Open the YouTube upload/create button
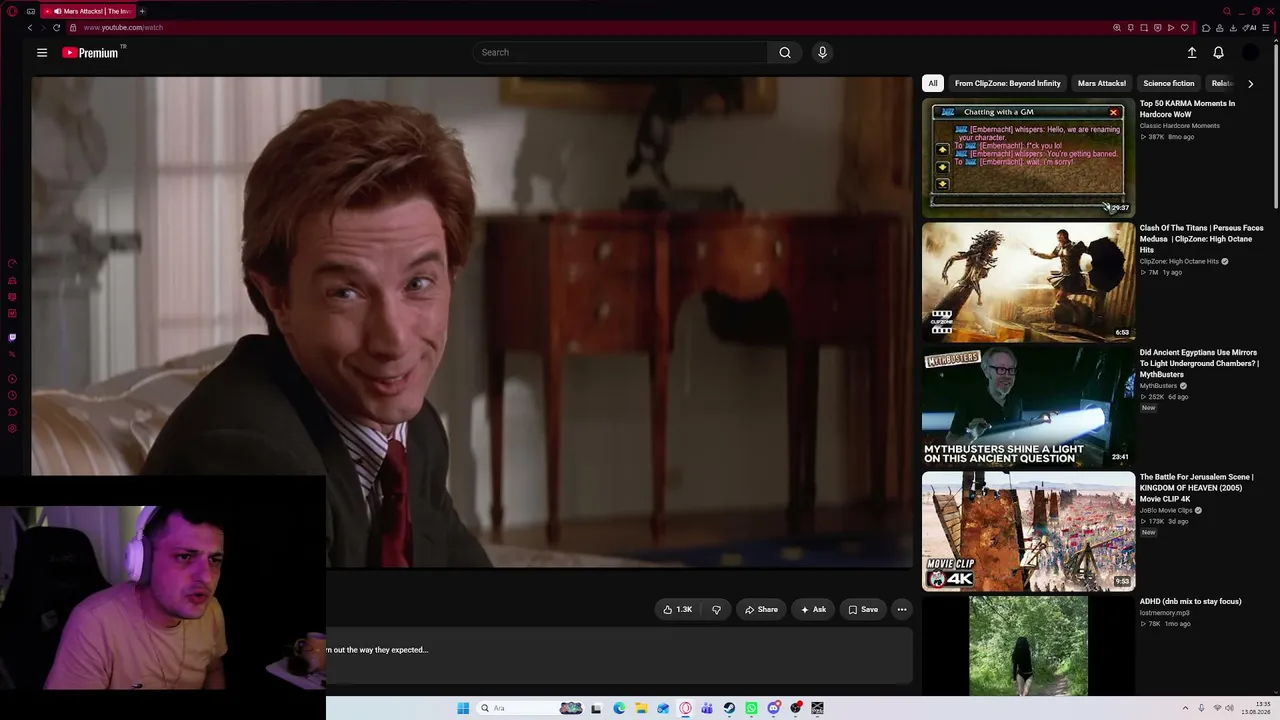The height and width of the screenshot is (720, 1280). (x=1192, y=53)
